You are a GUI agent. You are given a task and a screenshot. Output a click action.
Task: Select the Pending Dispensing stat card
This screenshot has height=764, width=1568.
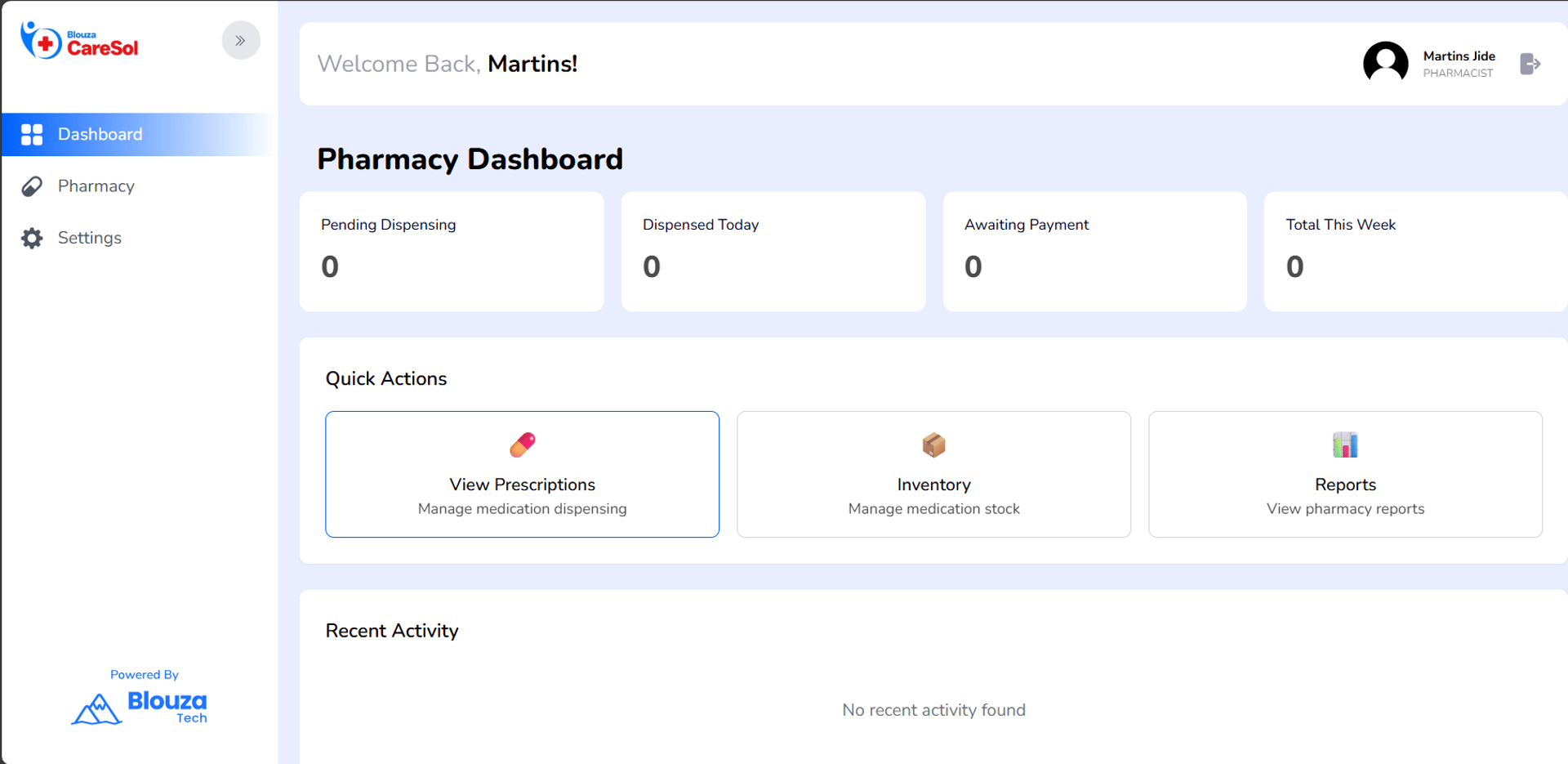coord(452,251)
